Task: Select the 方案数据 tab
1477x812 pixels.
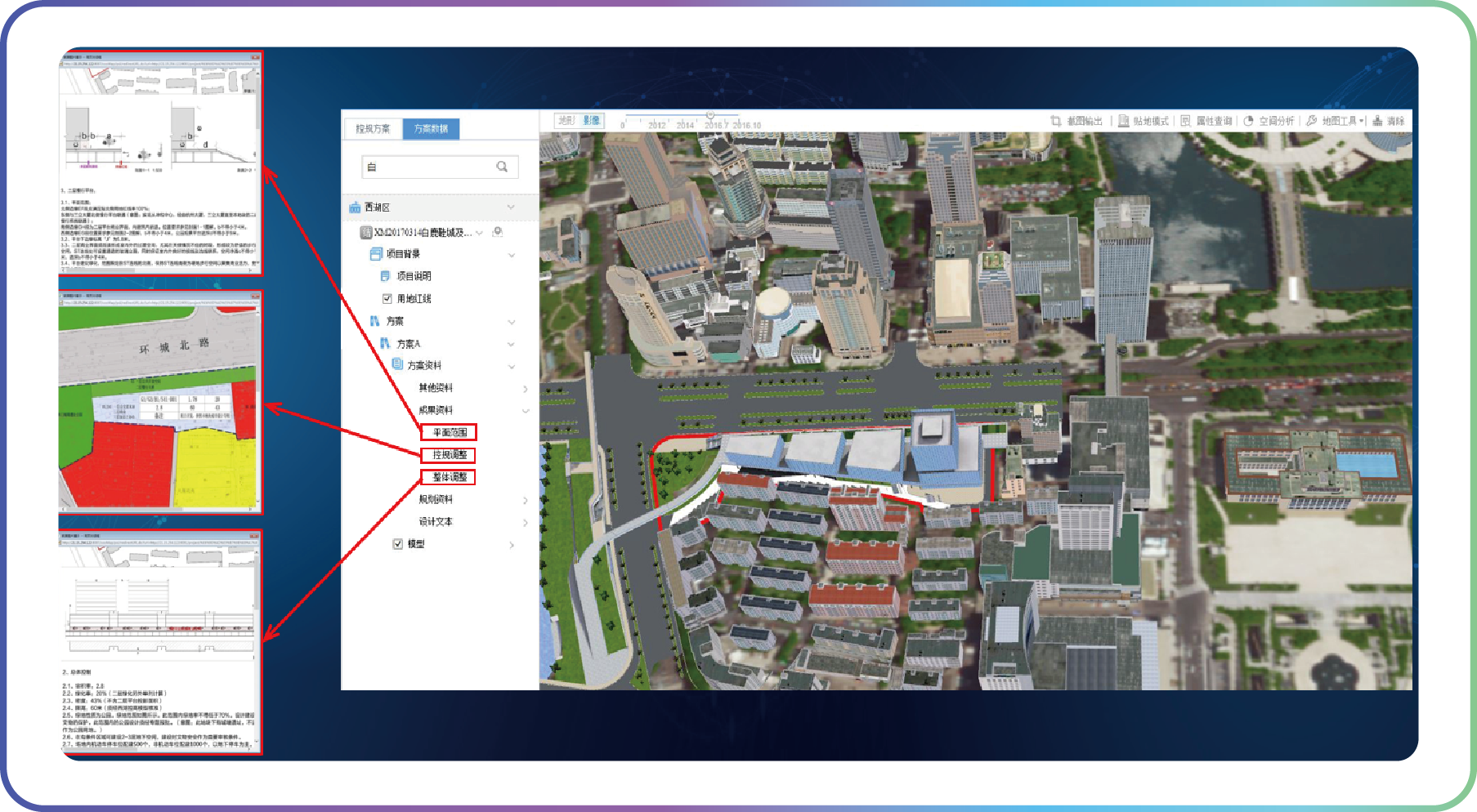Action: coord(431,128)
